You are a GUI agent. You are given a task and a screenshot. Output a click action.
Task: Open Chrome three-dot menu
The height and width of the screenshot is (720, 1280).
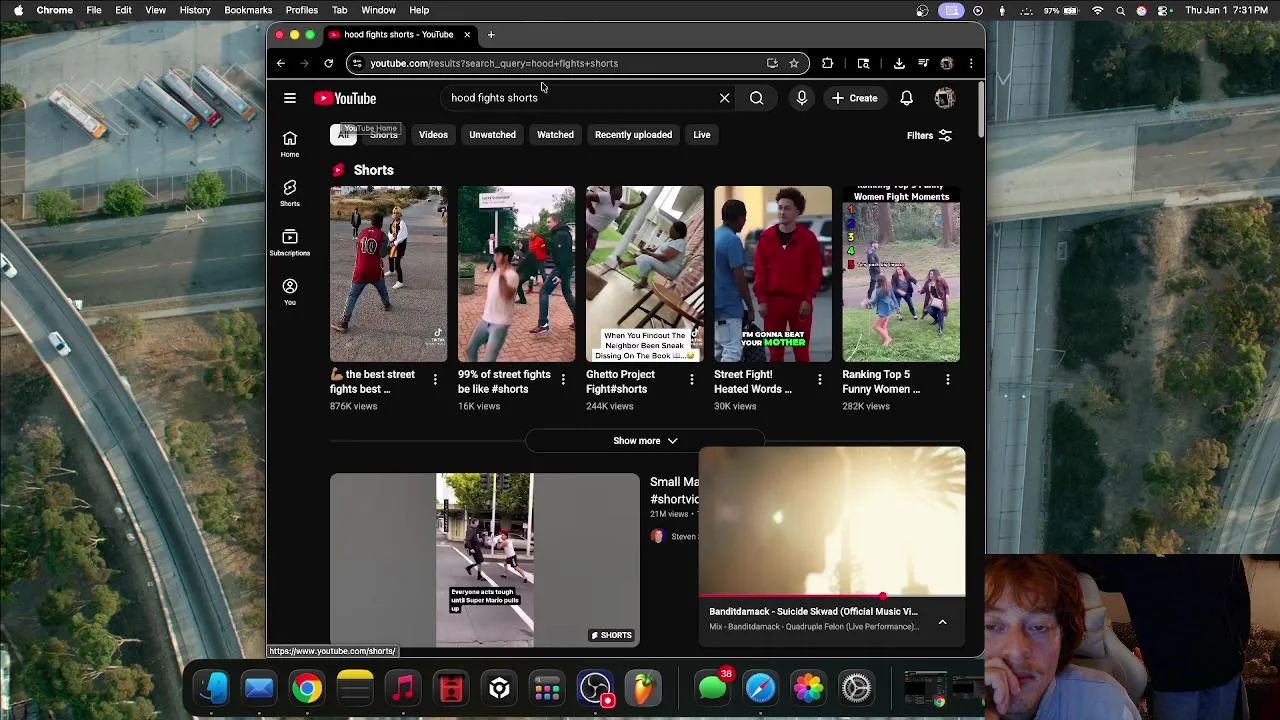coord(971,63)
